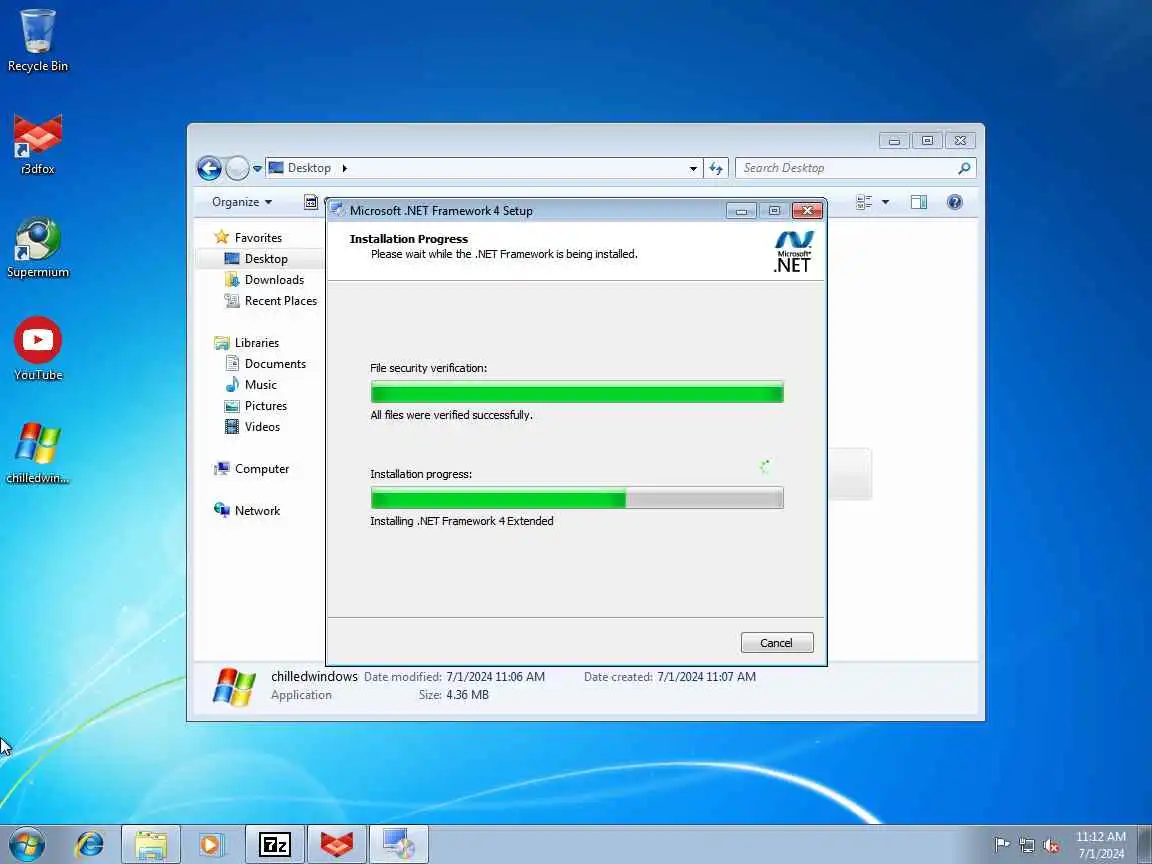
Task: Click the .NET Setup title bar icon
Action: pyautogui.click(x=337, y=210)
